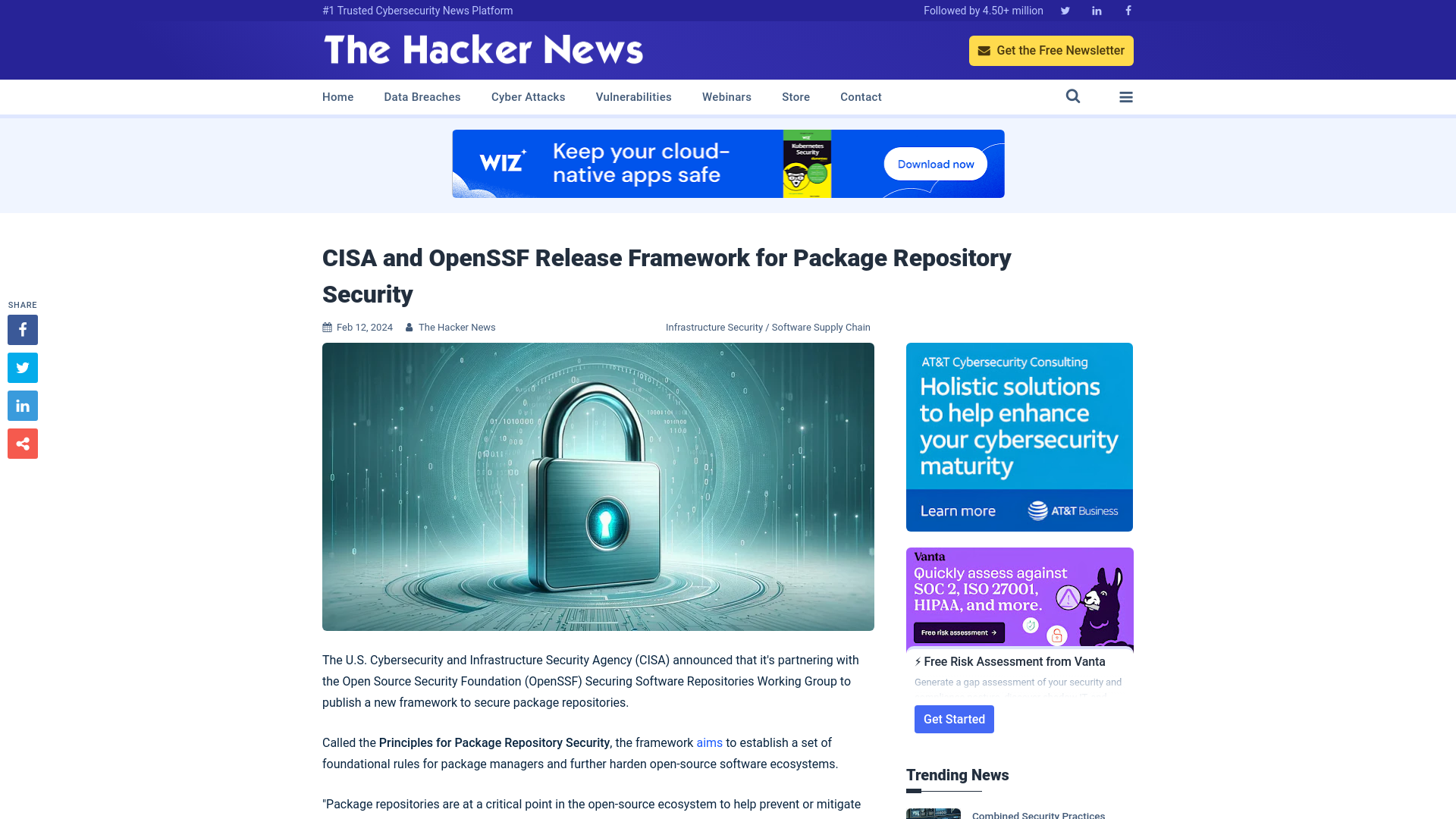Click the aims hyperlink in article
Screen dimensions: 1456x819
(709, 743)
